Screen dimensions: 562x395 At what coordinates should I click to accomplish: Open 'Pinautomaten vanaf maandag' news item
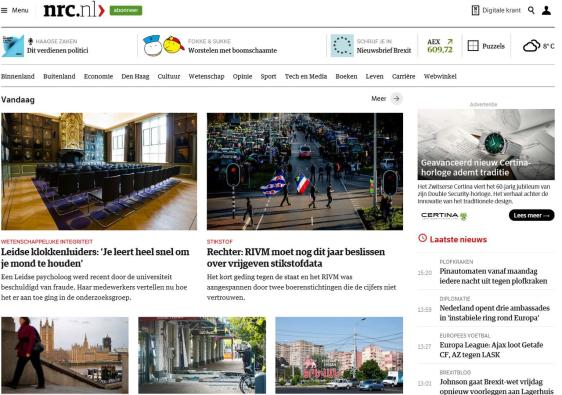coord(494,276)
